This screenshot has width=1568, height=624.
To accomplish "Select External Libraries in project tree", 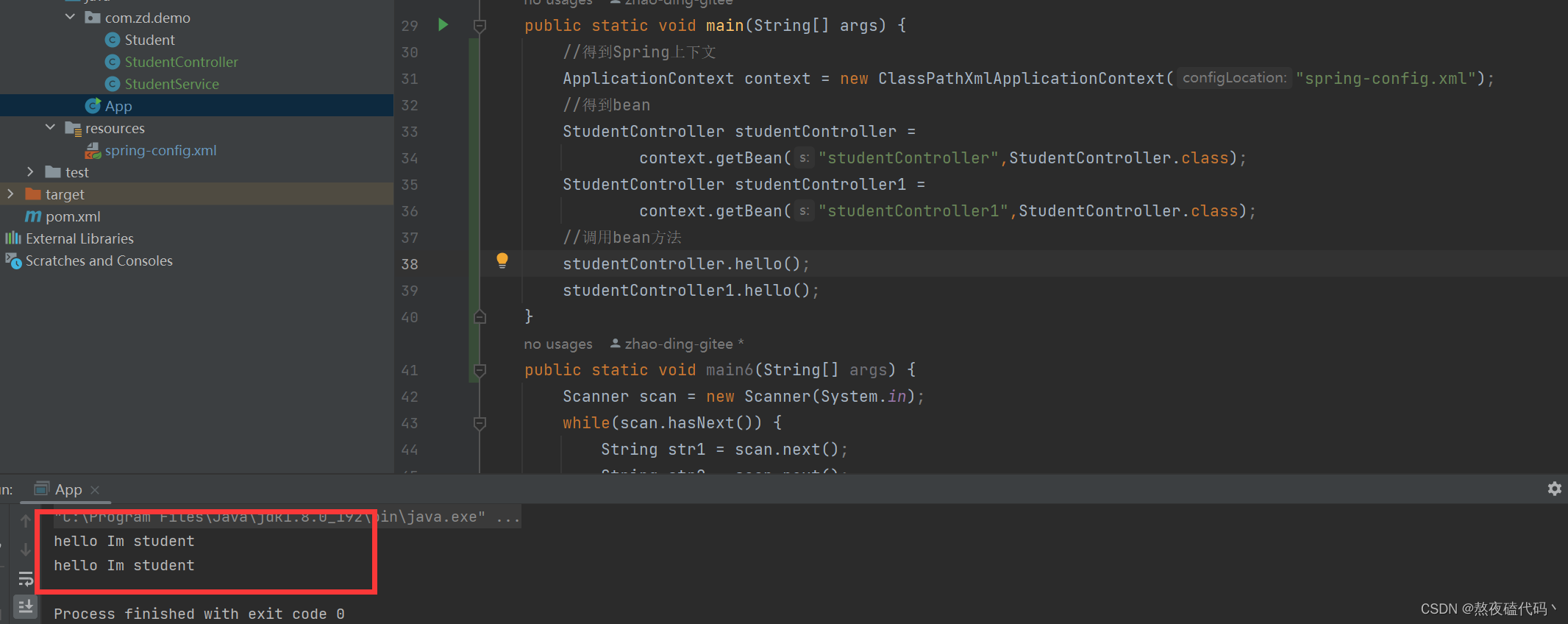I will (79, 238).
